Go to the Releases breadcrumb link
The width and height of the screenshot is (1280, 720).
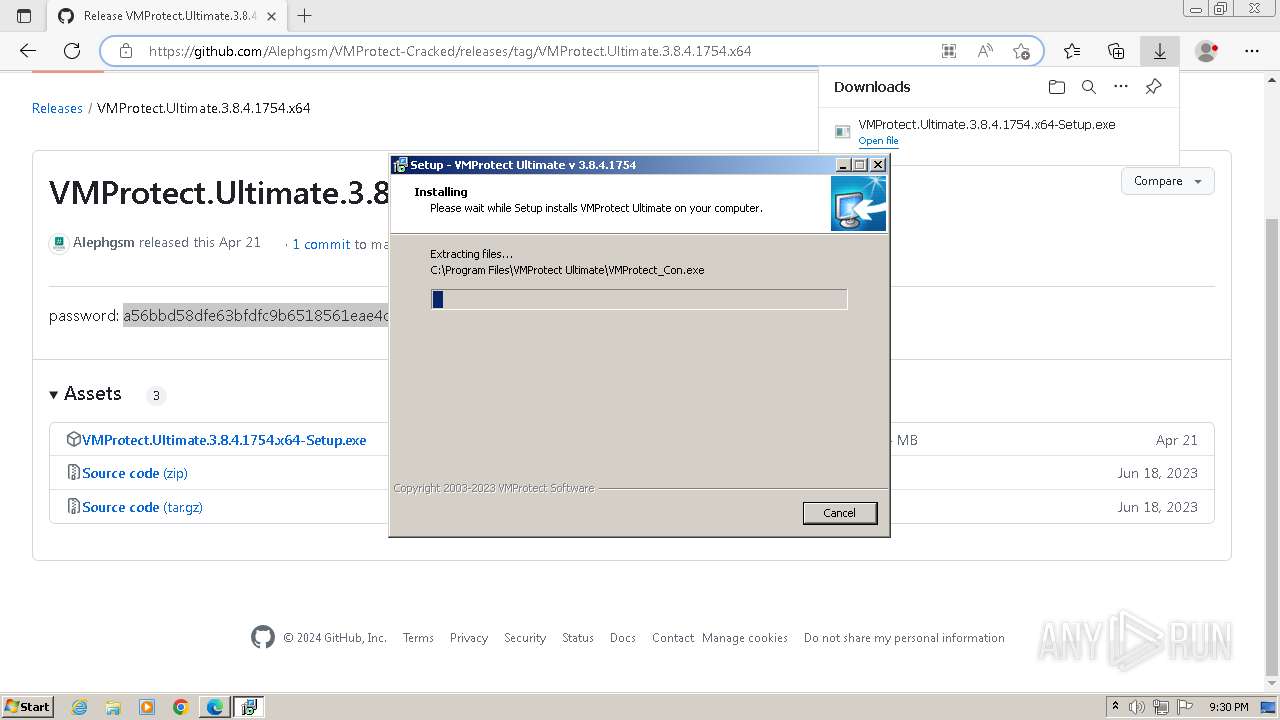pyautogui.click(x=57, y=108)
